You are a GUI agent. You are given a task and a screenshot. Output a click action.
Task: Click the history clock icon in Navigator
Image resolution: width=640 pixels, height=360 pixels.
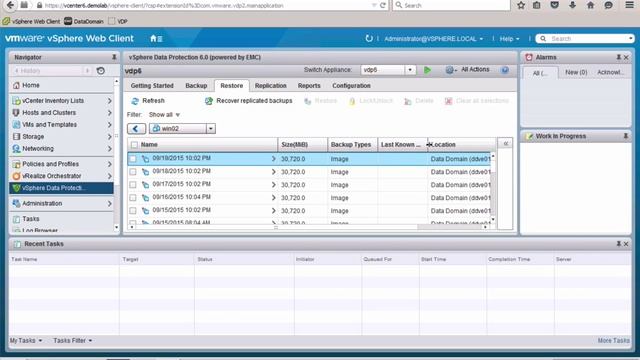(x=101, y=71)
